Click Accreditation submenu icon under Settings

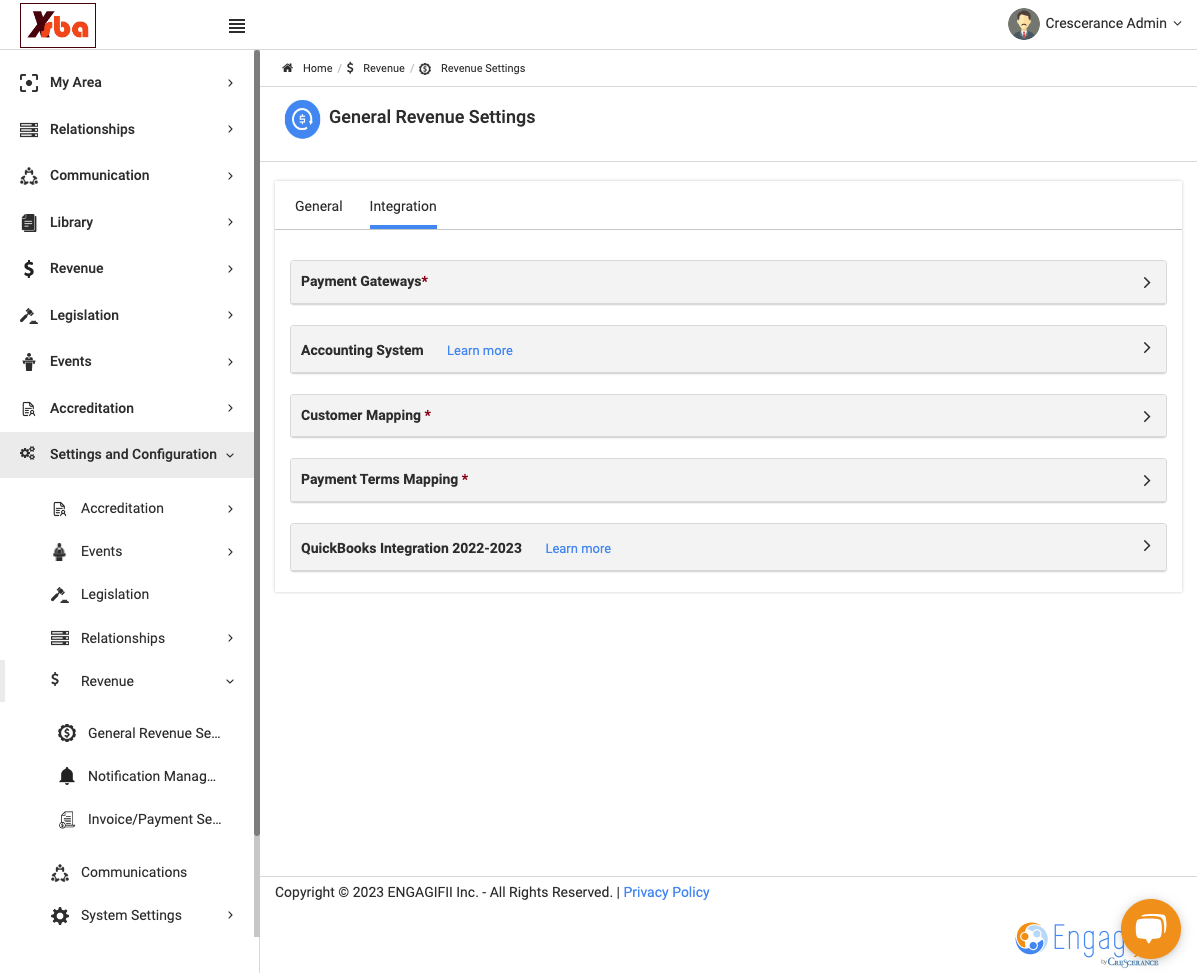tap(60, 509)
